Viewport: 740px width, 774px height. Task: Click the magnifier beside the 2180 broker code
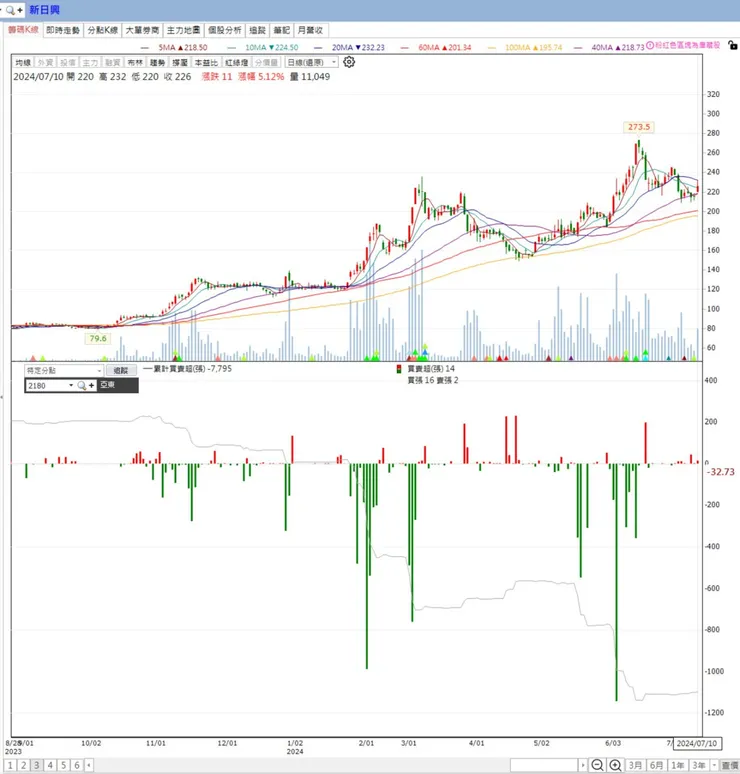81,386
